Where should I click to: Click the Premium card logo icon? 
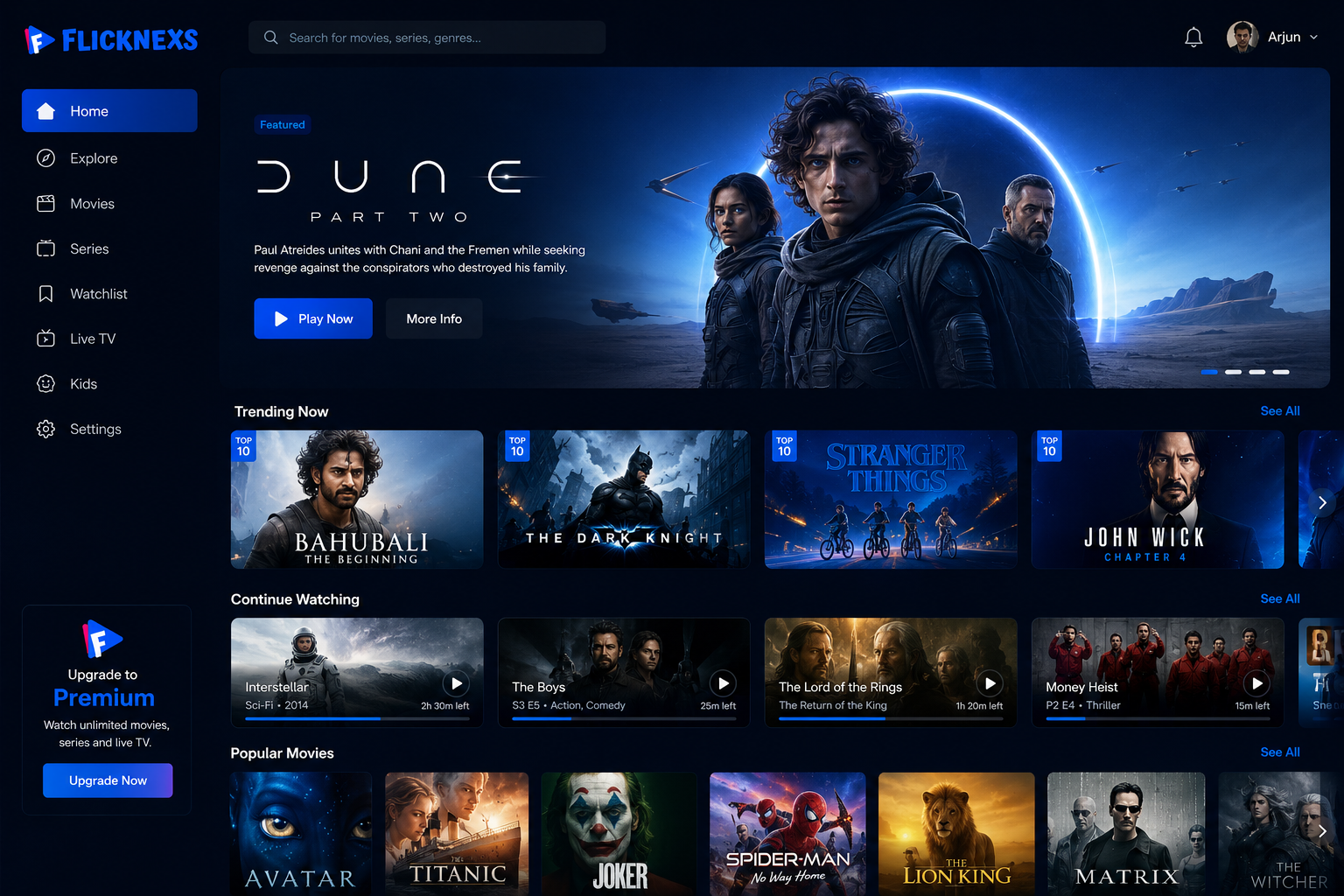click(x=101, y=639)
